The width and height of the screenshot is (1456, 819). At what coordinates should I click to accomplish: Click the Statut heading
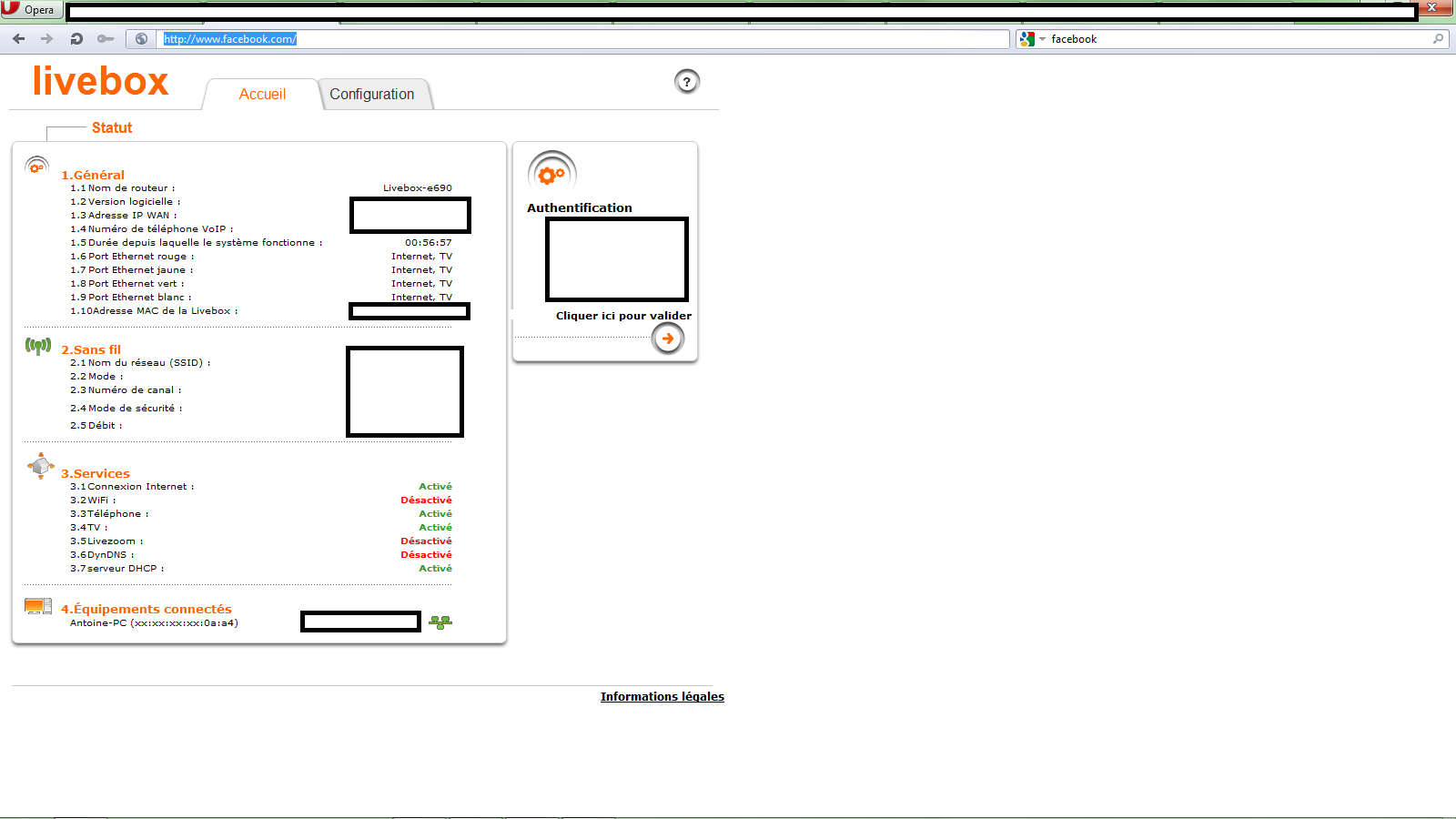112,128
